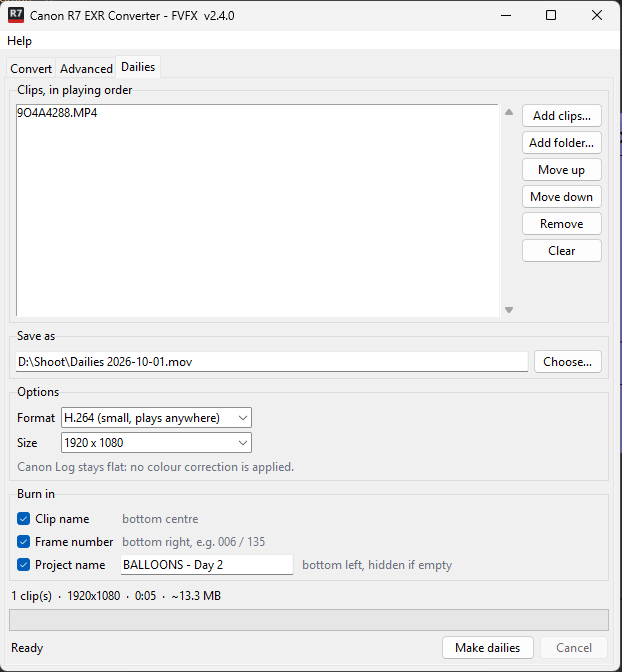Click the clip list scroll down arrow
This screenshot has width=622, height=672.
(509, 310)
